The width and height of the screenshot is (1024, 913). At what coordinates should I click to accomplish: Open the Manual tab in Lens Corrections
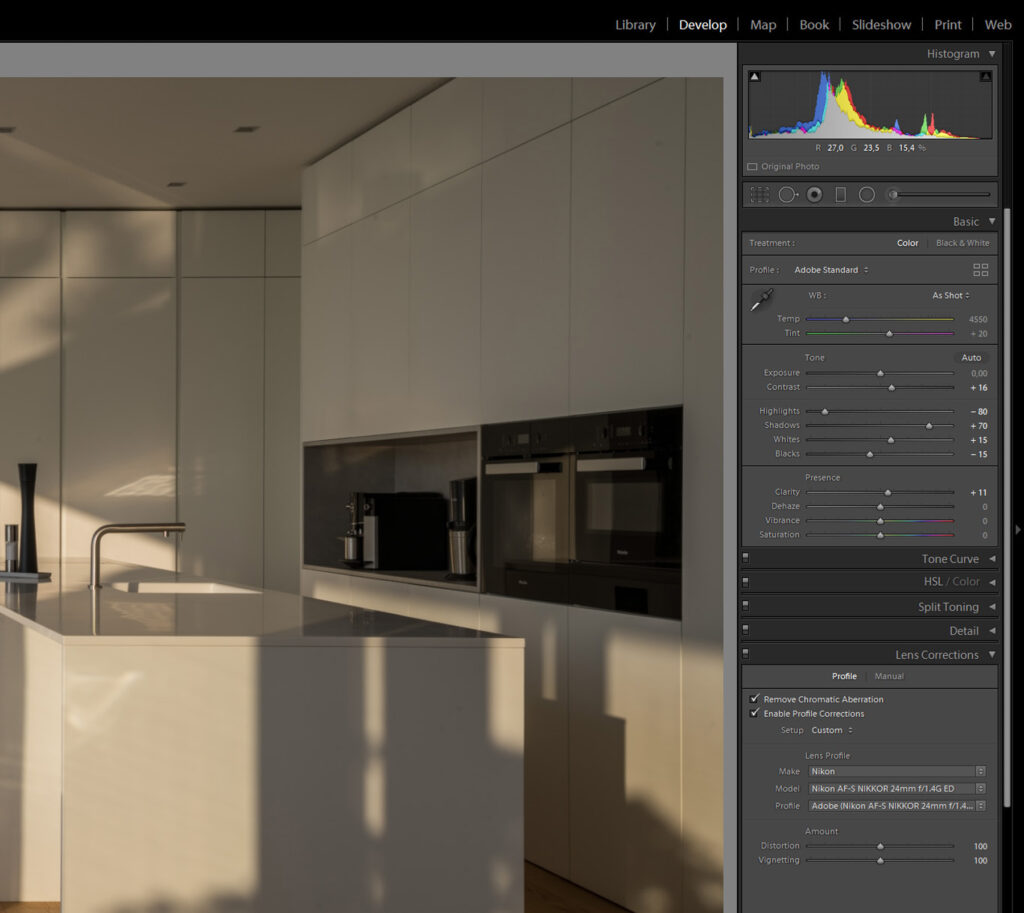tap(889, 676)
